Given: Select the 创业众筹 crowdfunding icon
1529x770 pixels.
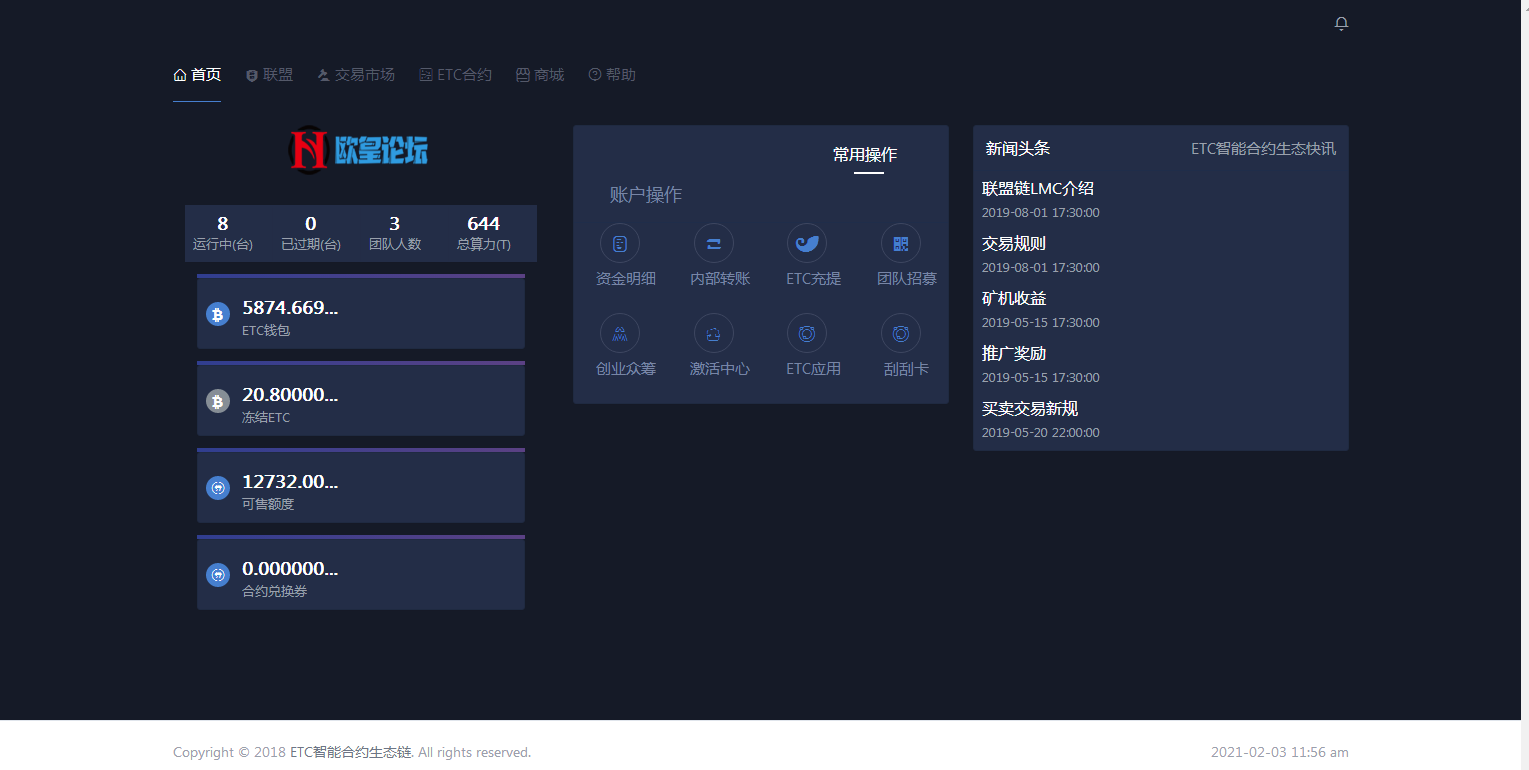Looking at the screenshot, I should (620, 333).
